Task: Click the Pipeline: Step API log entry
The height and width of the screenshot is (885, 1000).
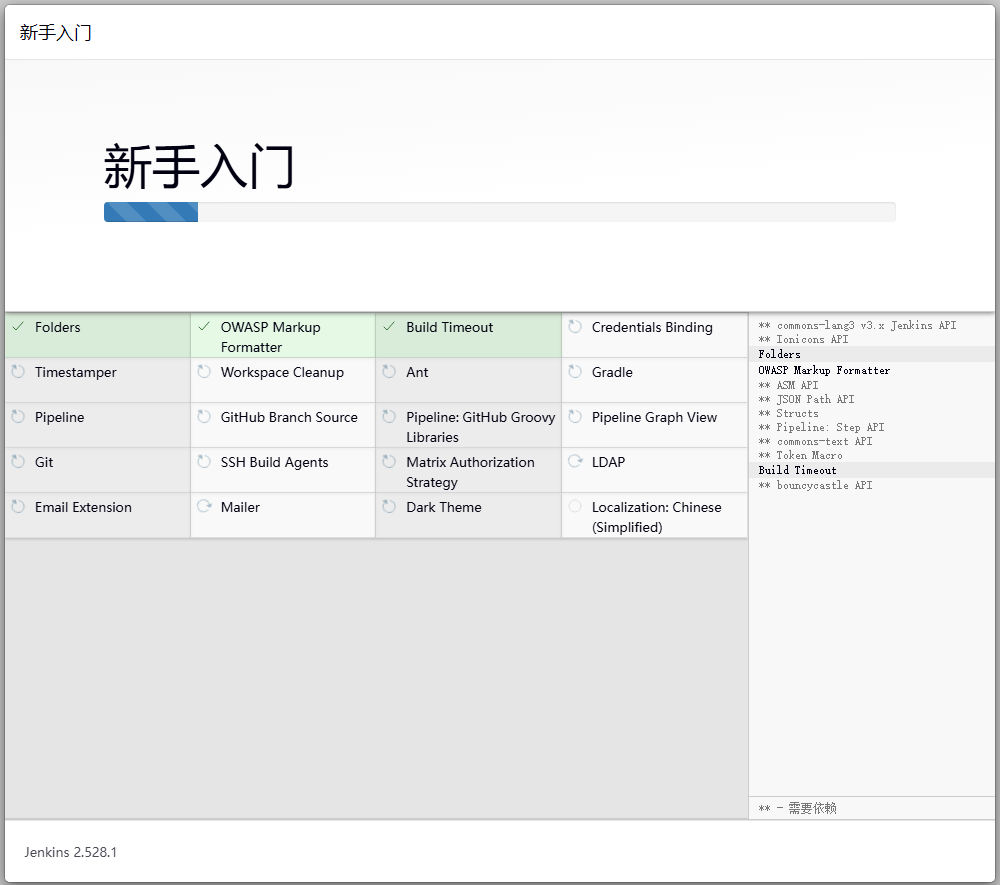Action: [821, 427]
